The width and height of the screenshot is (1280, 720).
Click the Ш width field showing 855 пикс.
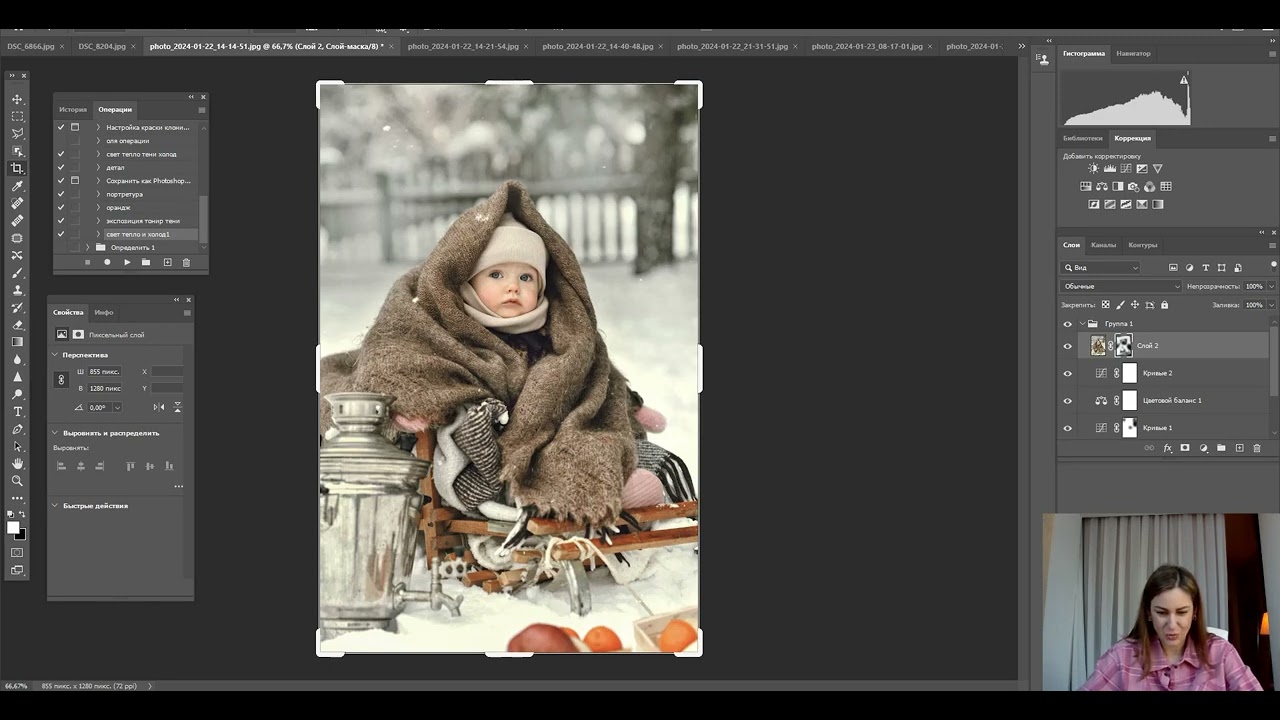(104, 372)
